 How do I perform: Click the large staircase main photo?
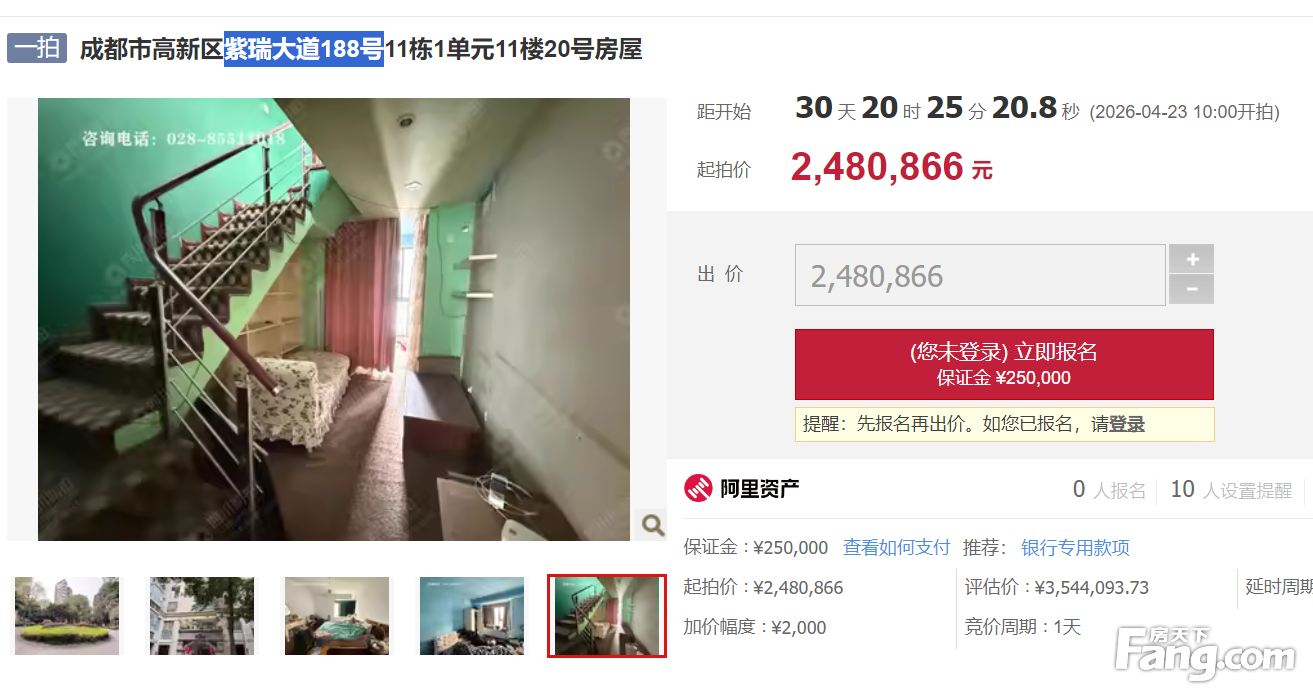[x=334, y=319]
